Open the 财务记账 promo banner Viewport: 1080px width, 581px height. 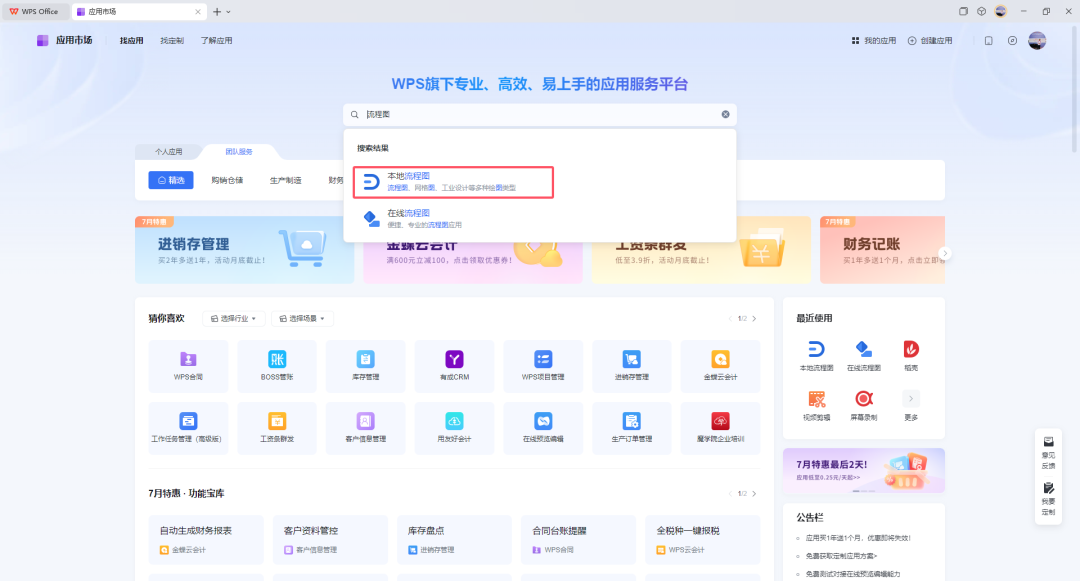[882, 250]
